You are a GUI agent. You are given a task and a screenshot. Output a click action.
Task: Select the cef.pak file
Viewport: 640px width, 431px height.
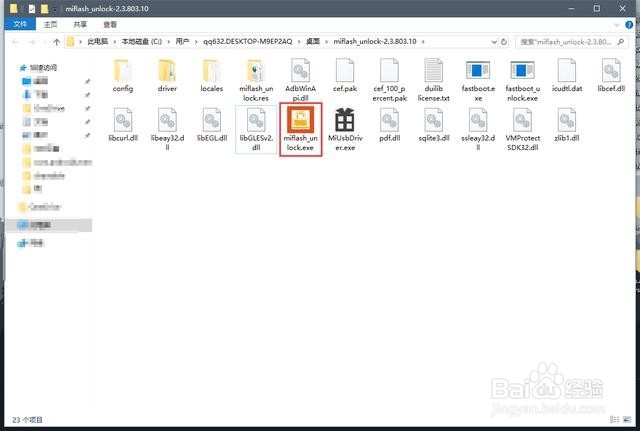click(345, 76)
